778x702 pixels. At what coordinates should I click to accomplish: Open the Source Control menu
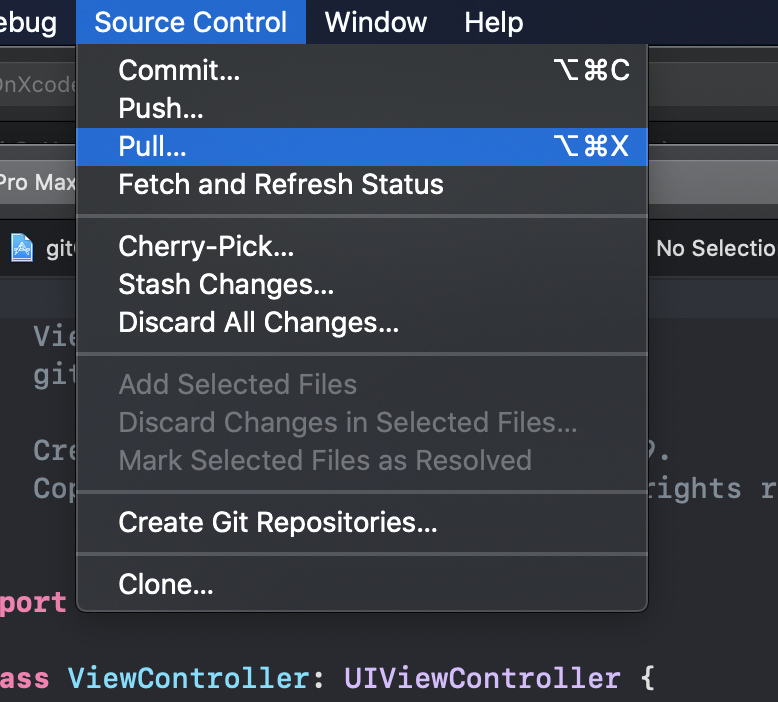point(190,22)
